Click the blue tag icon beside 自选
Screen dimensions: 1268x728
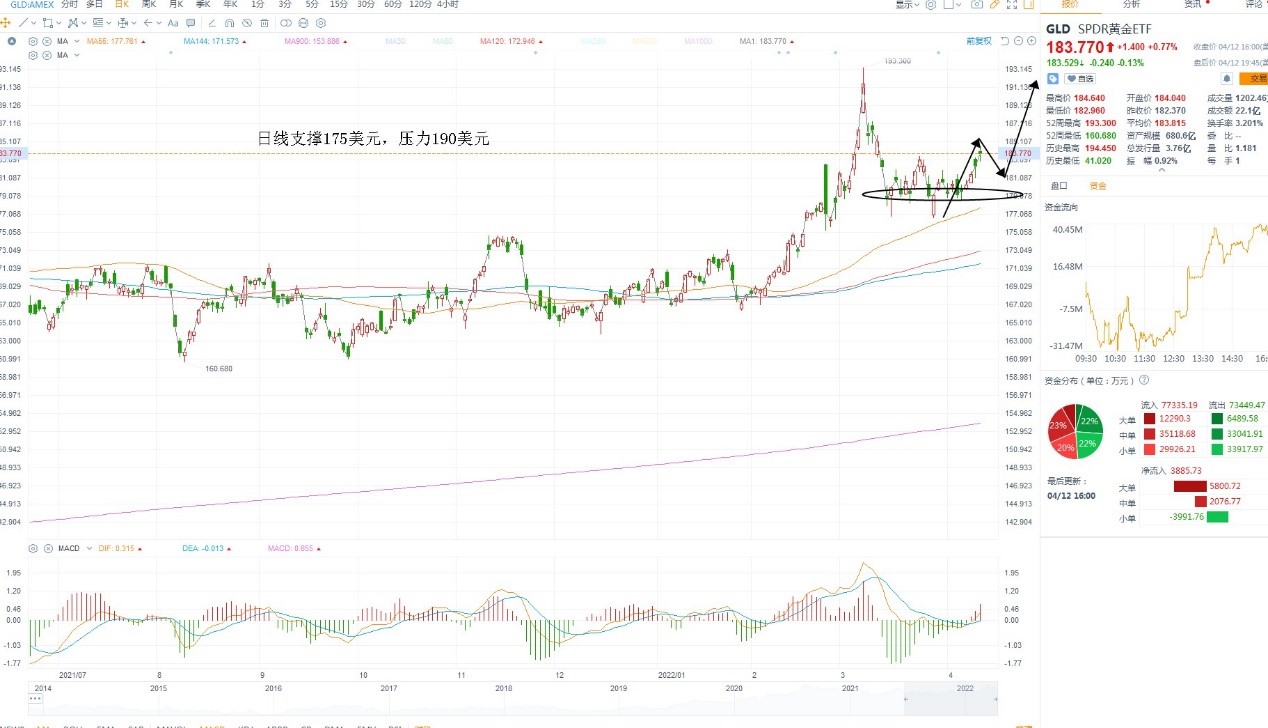(x=1053, y=78)
